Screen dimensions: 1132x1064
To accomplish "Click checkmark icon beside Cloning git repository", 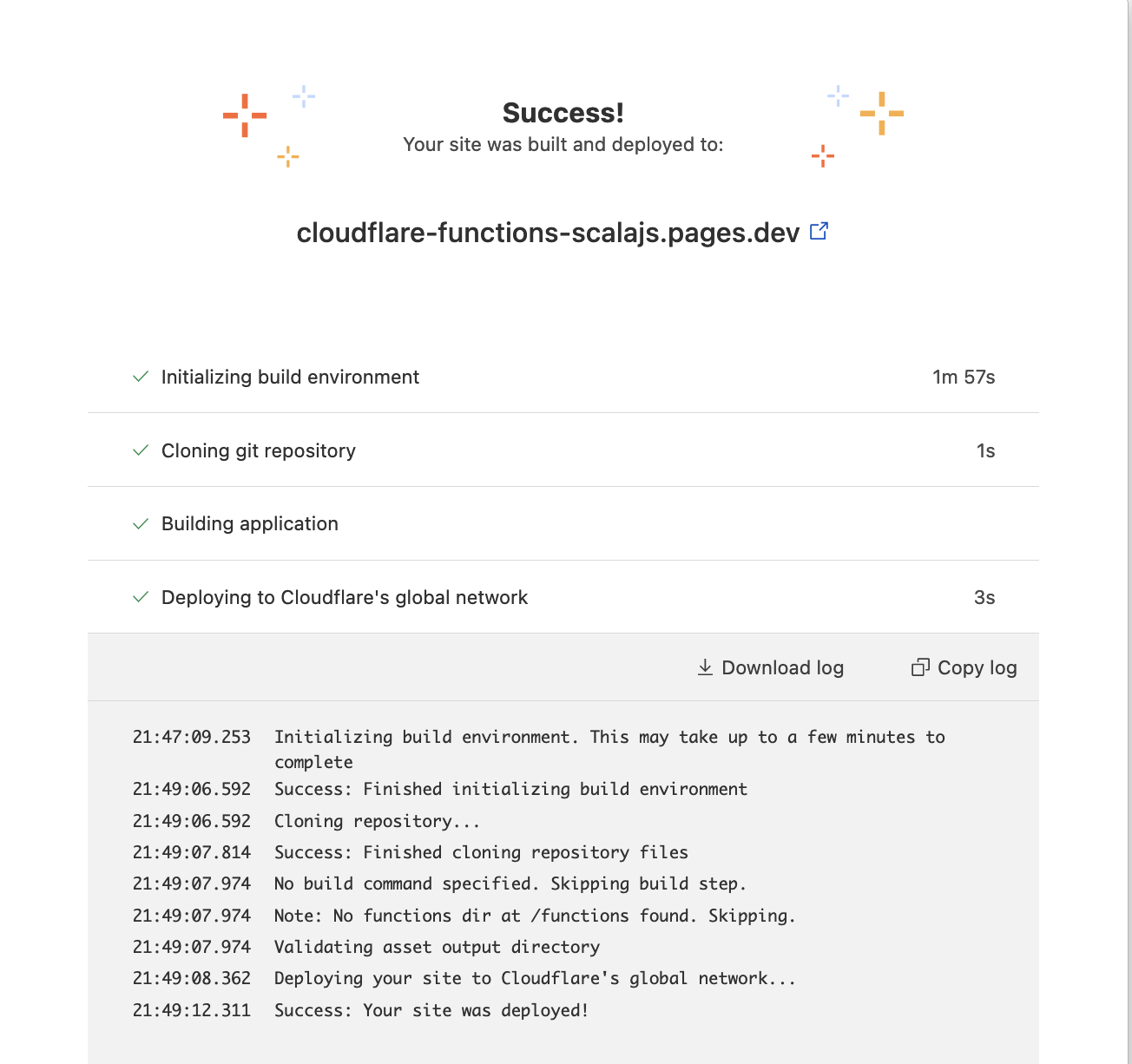I will [x=141, y=450].
